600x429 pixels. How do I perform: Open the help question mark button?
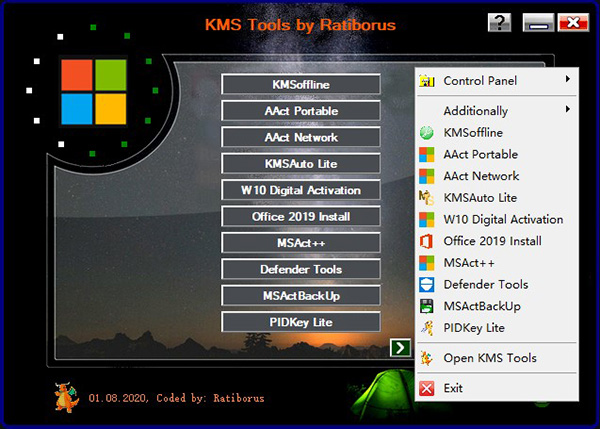499,23
